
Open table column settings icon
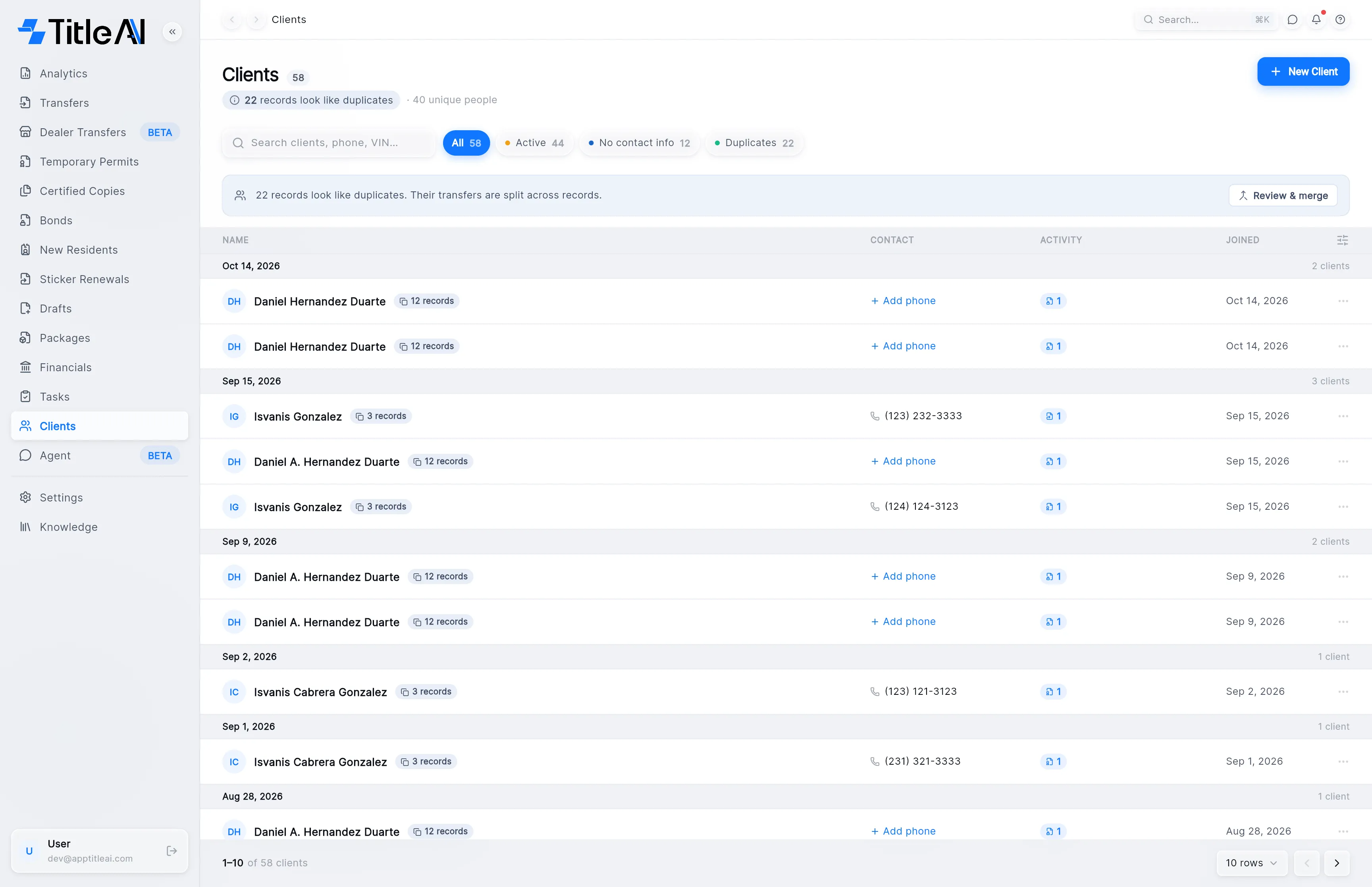pyautogui.click(x=1342, y=240)
